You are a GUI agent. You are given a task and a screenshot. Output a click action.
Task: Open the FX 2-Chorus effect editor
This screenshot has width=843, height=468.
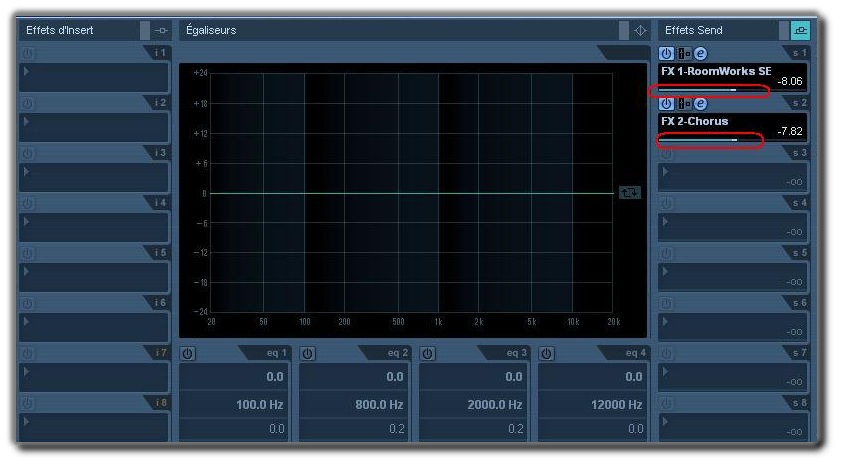click(x=701, y=104)
